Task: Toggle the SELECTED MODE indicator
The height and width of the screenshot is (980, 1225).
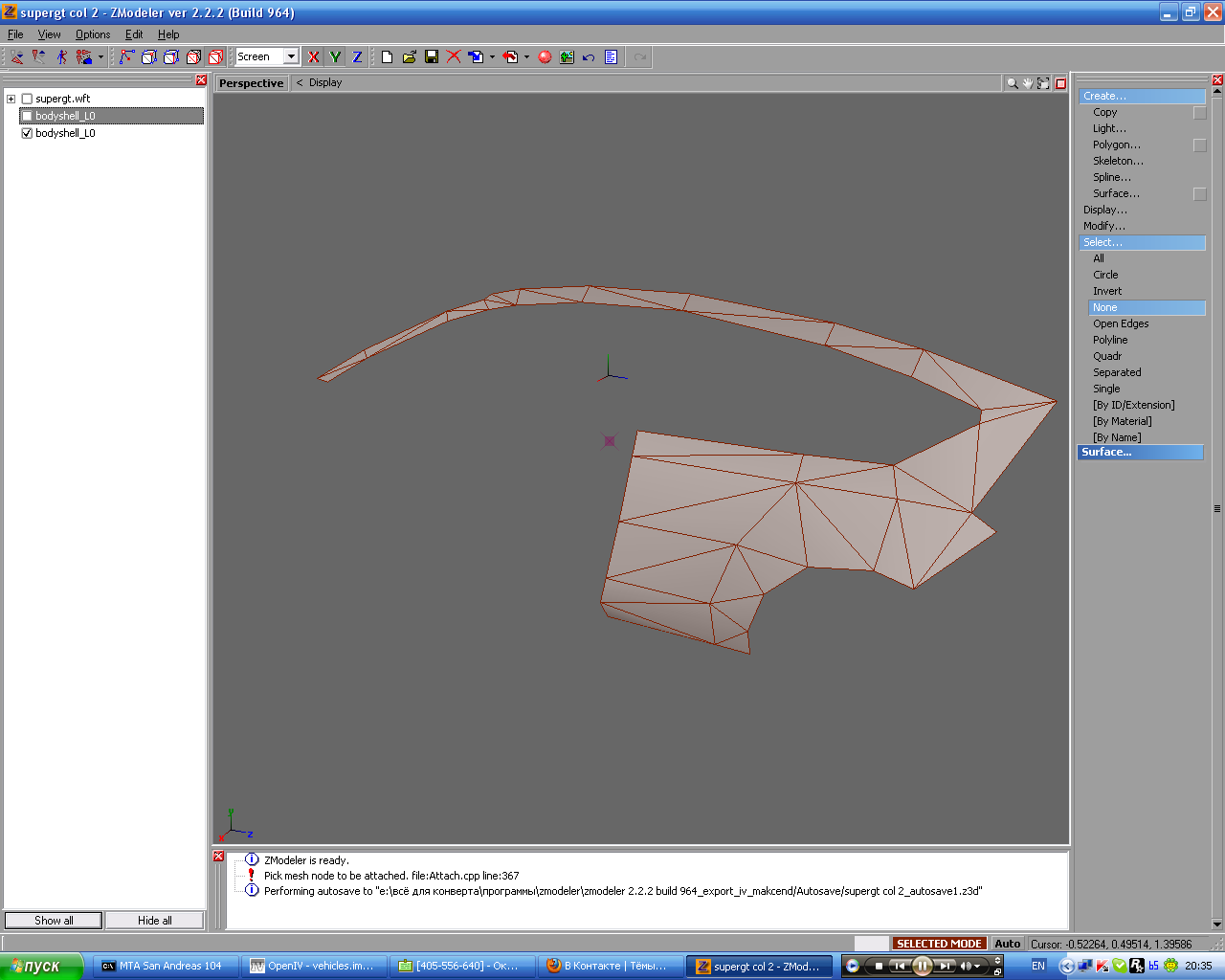Action: click(x=938, y=944)
